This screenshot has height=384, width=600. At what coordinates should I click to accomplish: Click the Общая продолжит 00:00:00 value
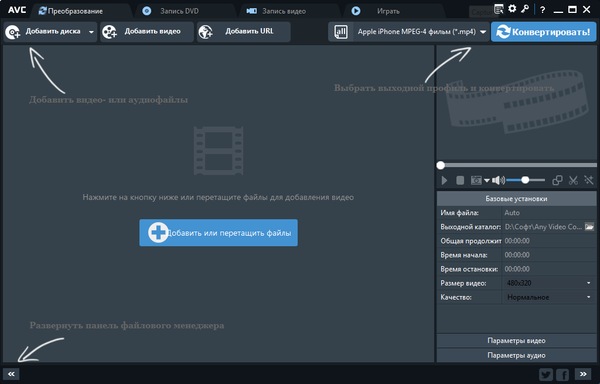pos(517,241)
